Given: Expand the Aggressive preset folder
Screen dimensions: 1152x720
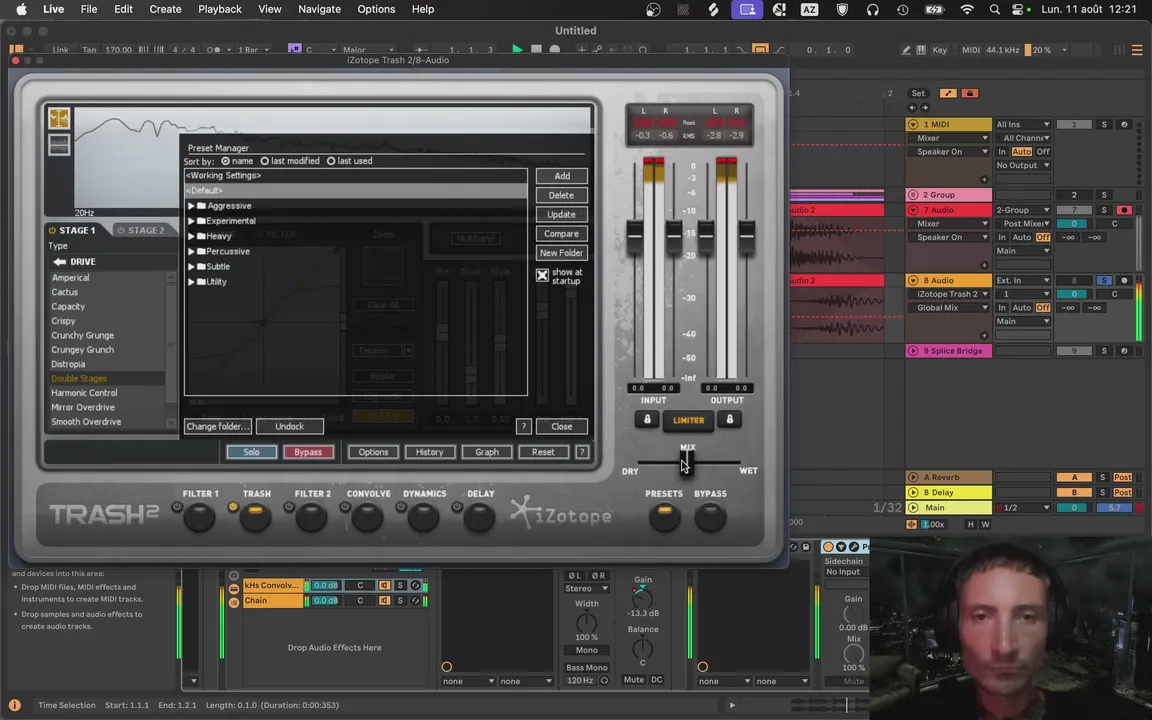Looking at the screenshot, I should tap(191, 206).
